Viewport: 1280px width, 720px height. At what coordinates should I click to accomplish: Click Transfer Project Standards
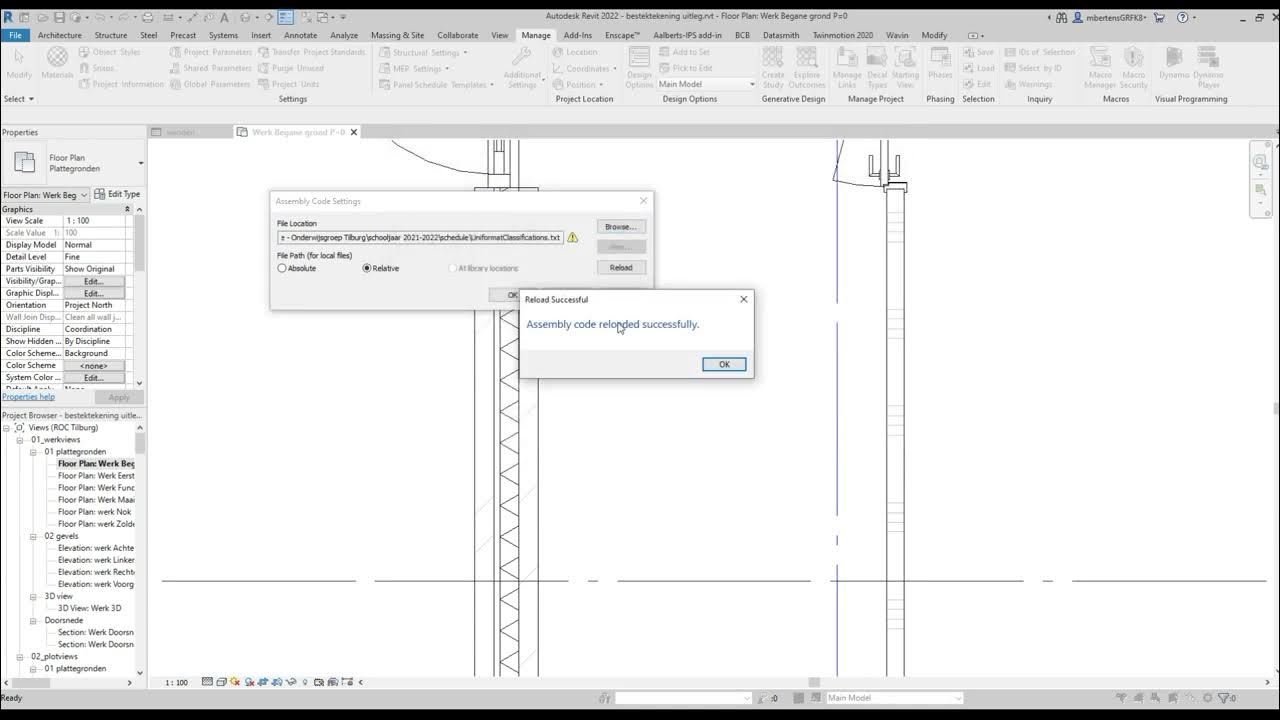(311, 52)
